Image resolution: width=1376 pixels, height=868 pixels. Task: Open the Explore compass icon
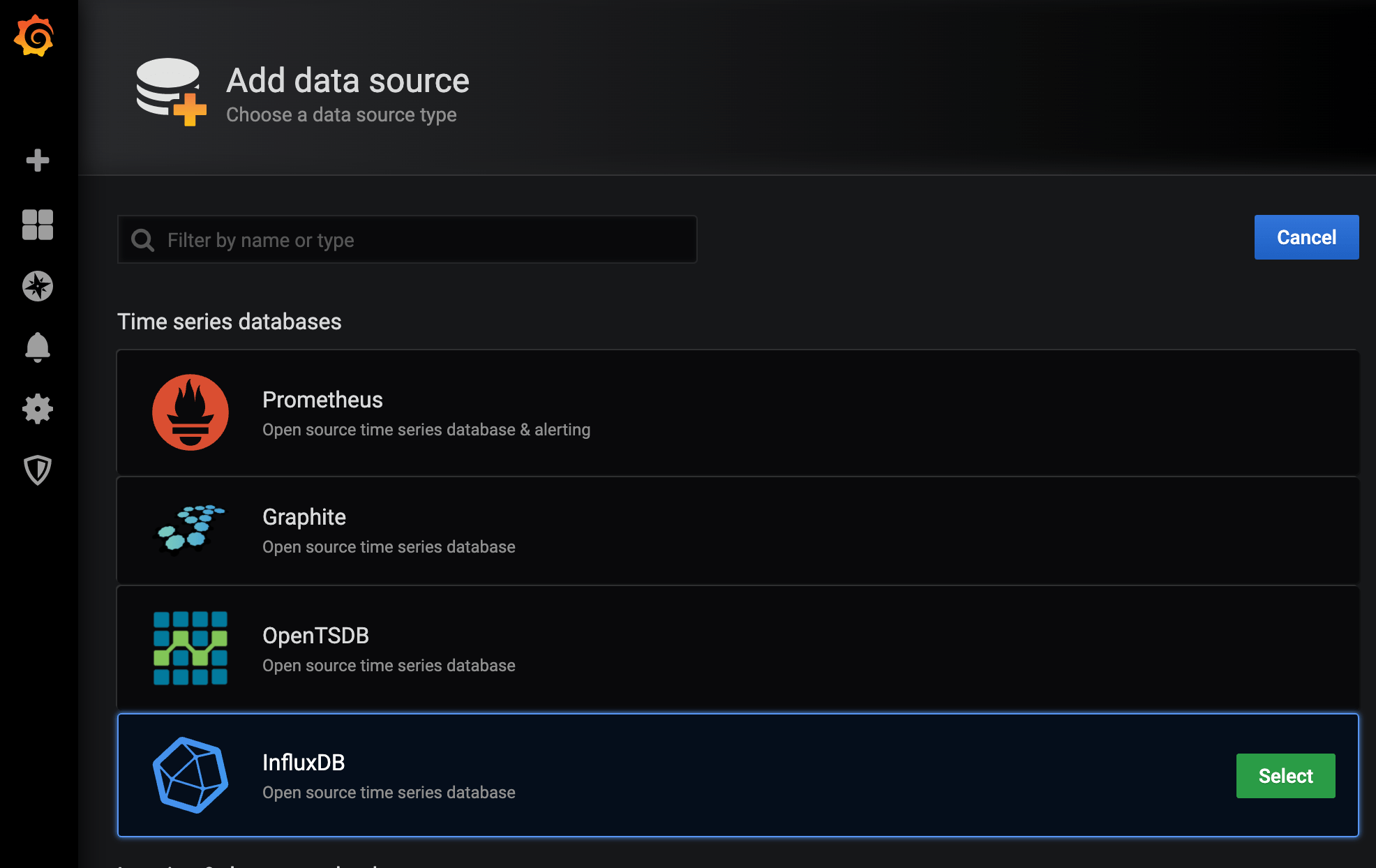pos(38,286)
